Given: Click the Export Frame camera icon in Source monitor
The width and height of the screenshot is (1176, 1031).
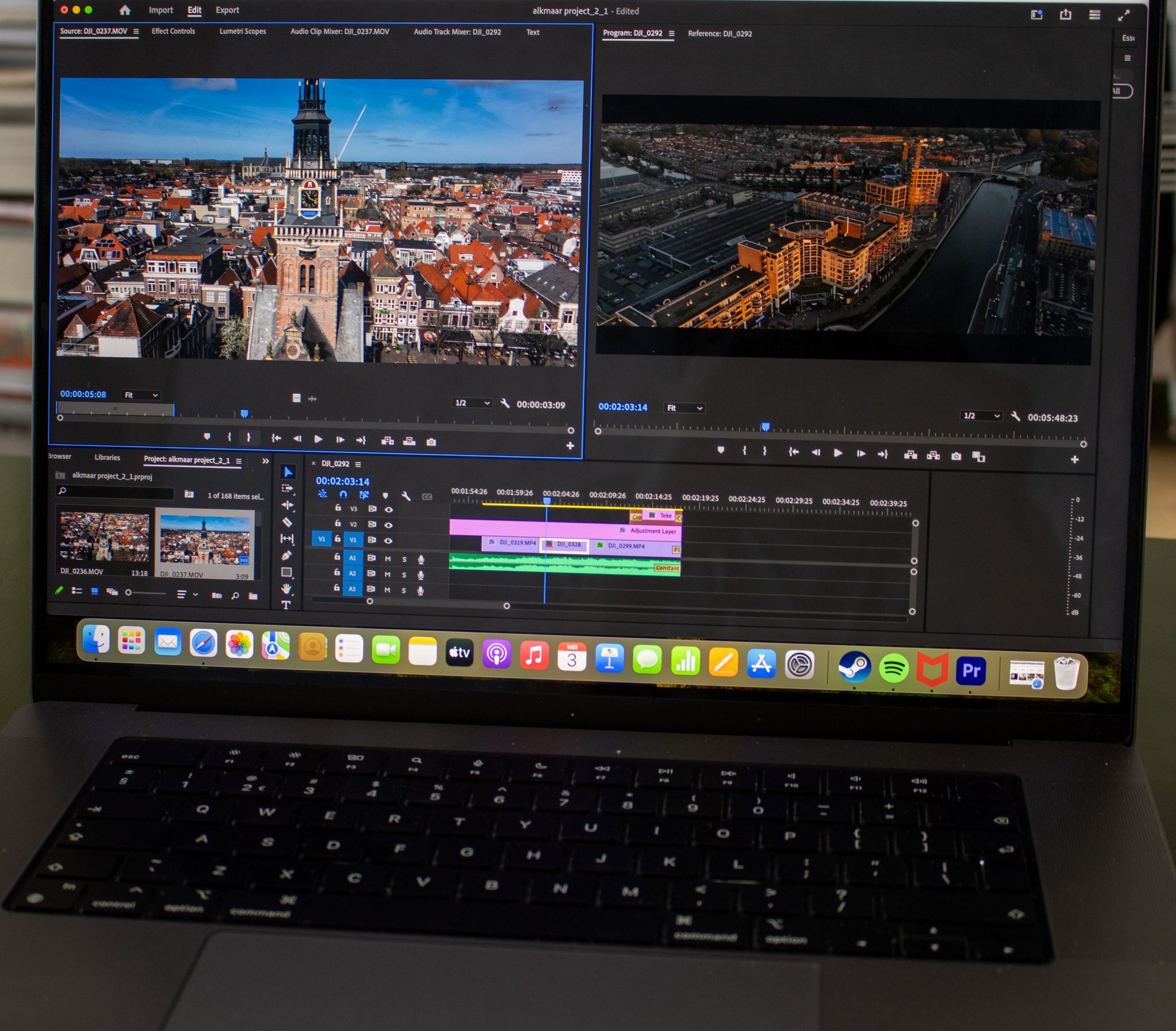Looking at the screenshot, I should 431,442.
